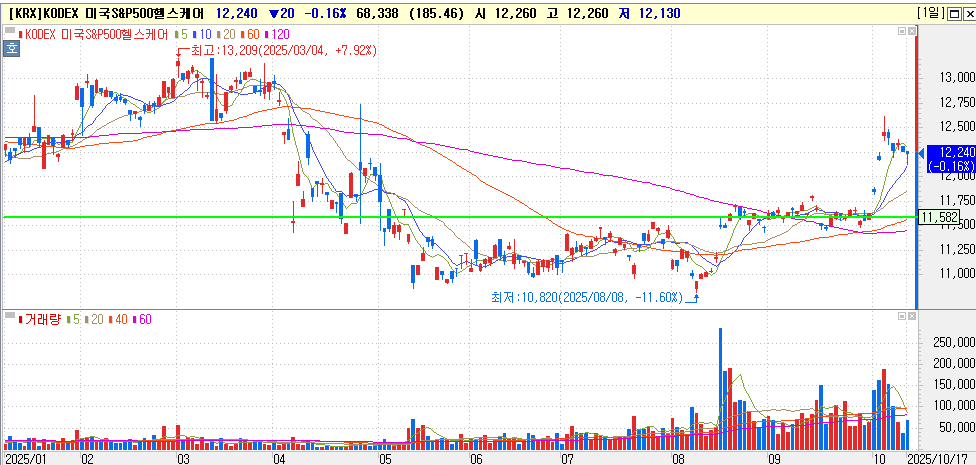The image size is (976, 465).
Task: Click the 200,000 volume axis label
Action: point(954,364)
